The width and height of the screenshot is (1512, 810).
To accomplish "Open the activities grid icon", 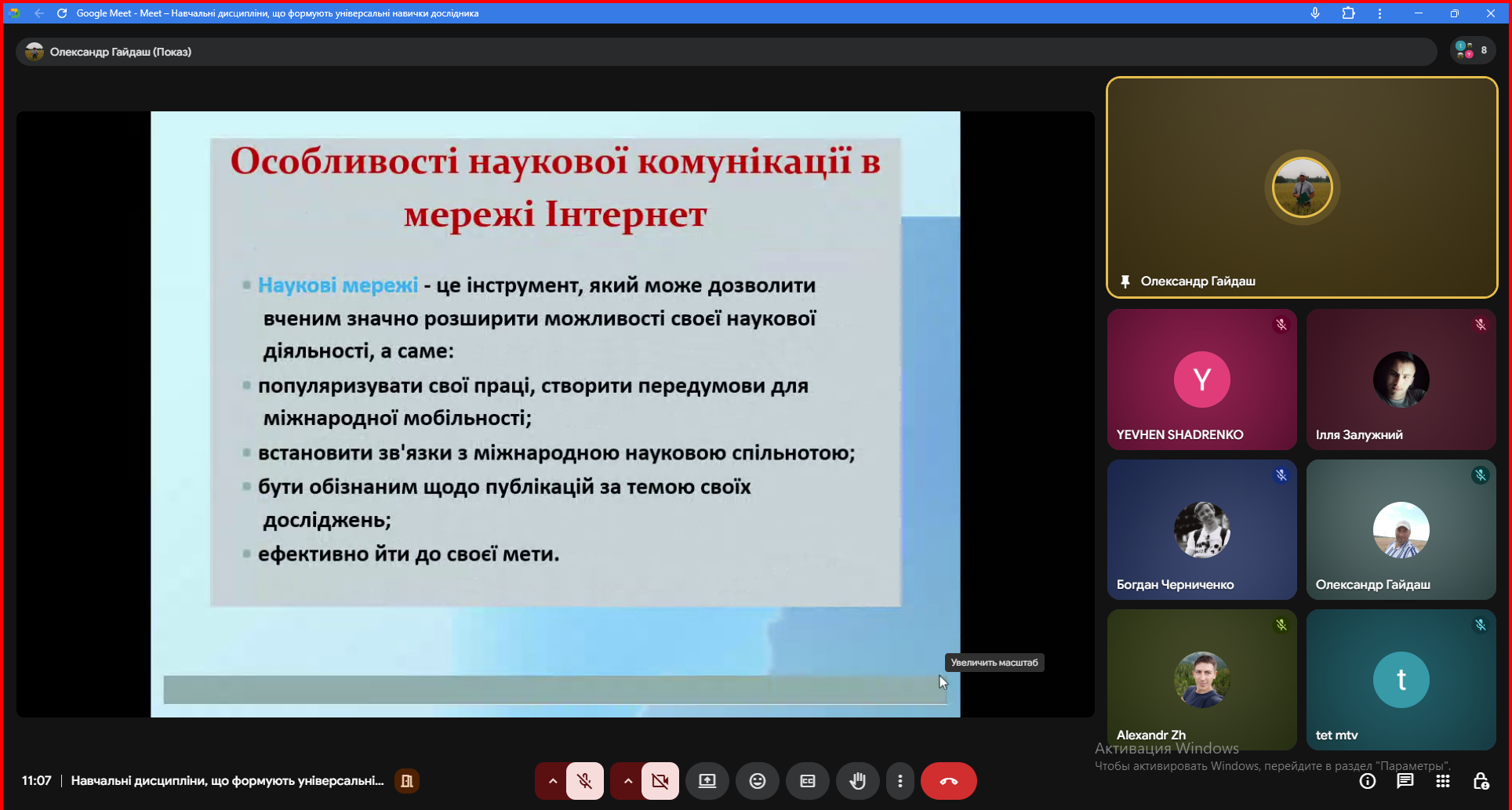I will (1443, 781).
